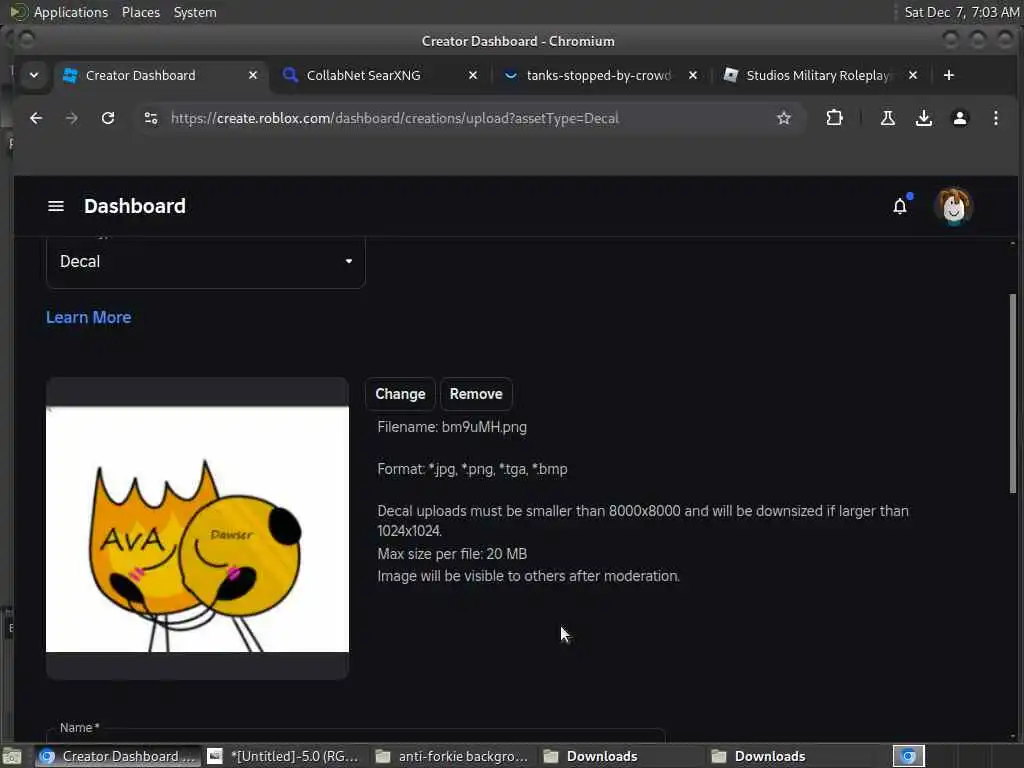View site information icon in address bar
The width and height of the screenshot is (1024, 768).
coord(151,118)
